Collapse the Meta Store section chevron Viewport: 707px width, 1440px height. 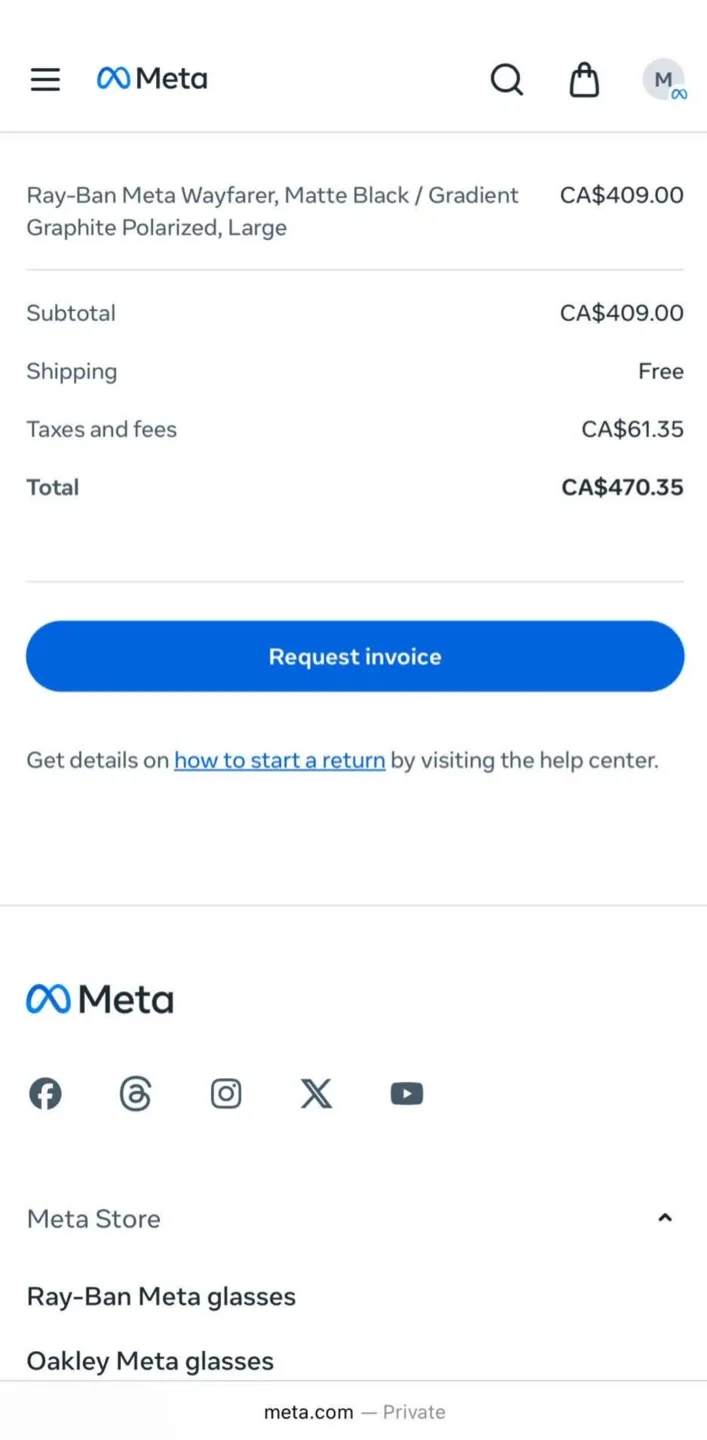665,1218
